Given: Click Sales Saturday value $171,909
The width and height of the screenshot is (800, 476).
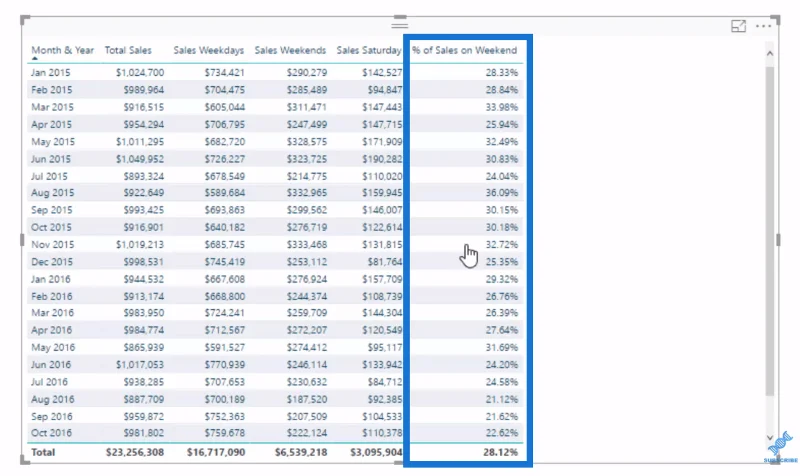Looking at the screenshot, I should point(382,142).
